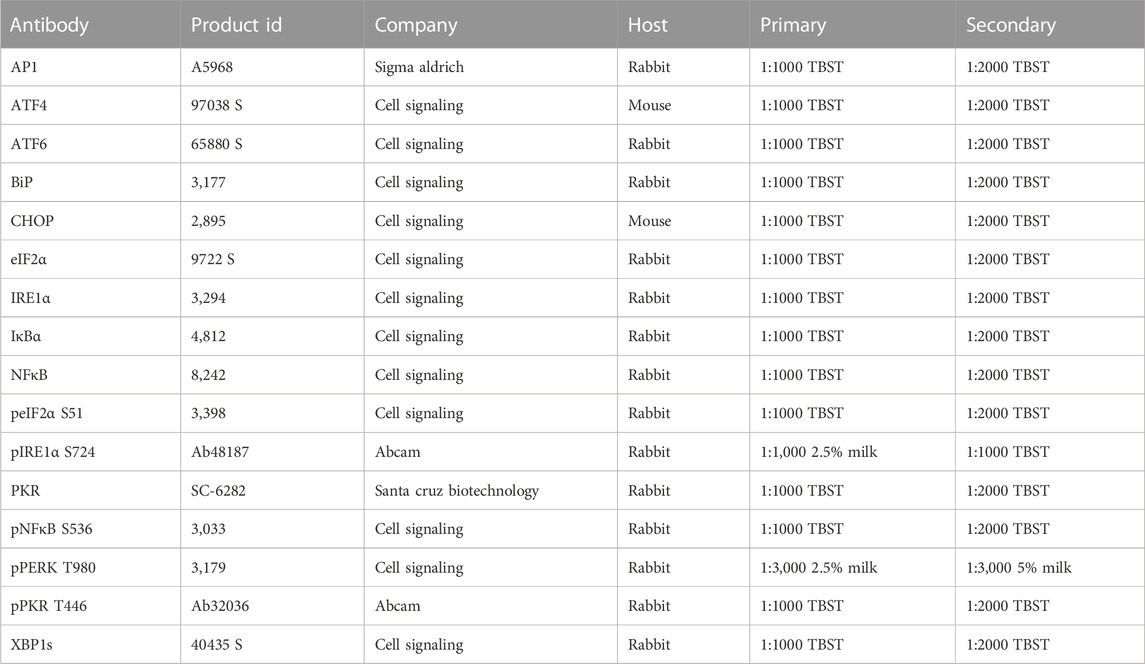Click product id SC-6282
1145x664 pixels.
coord(272,490)
